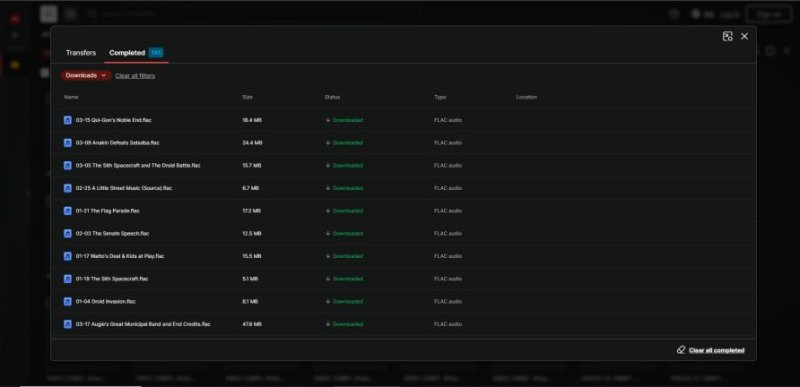Click download arrow icon in Street Music row
The height and width of the screenshot is (387, 800).
coord(328,188)
